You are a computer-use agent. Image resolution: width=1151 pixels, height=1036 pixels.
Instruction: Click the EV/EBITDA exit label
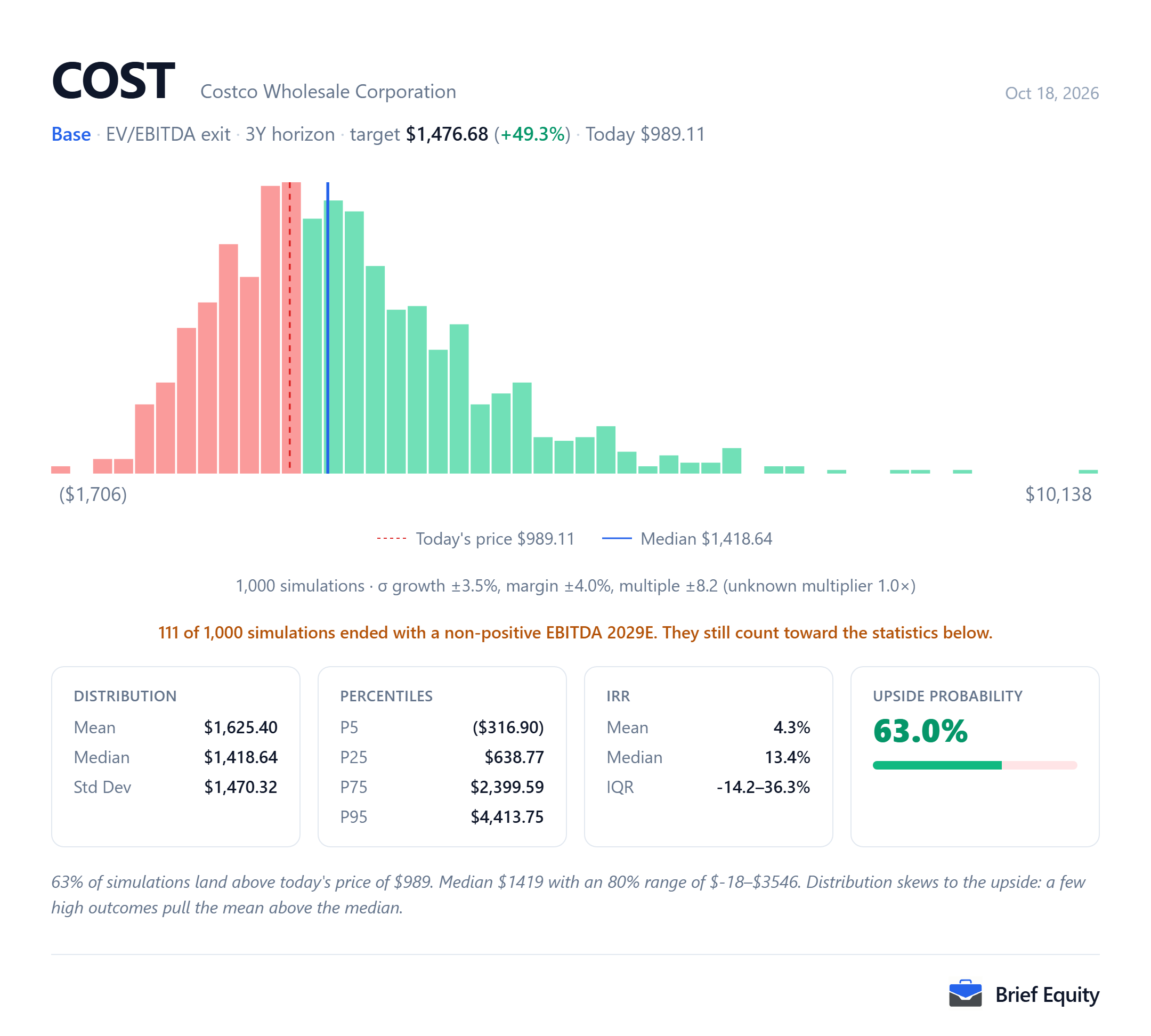click(168, 134)
